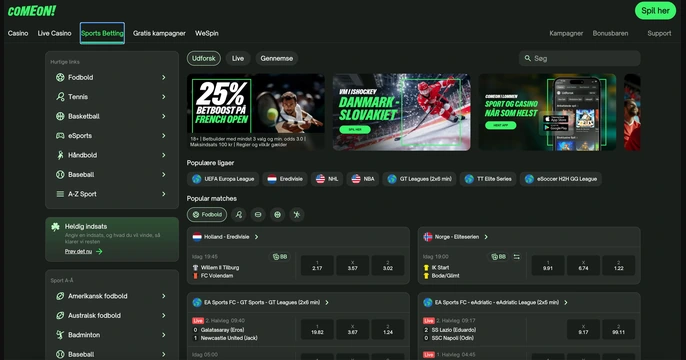Open Gratis kampagner tab
The image size is (686, 360).
[159, 33]
